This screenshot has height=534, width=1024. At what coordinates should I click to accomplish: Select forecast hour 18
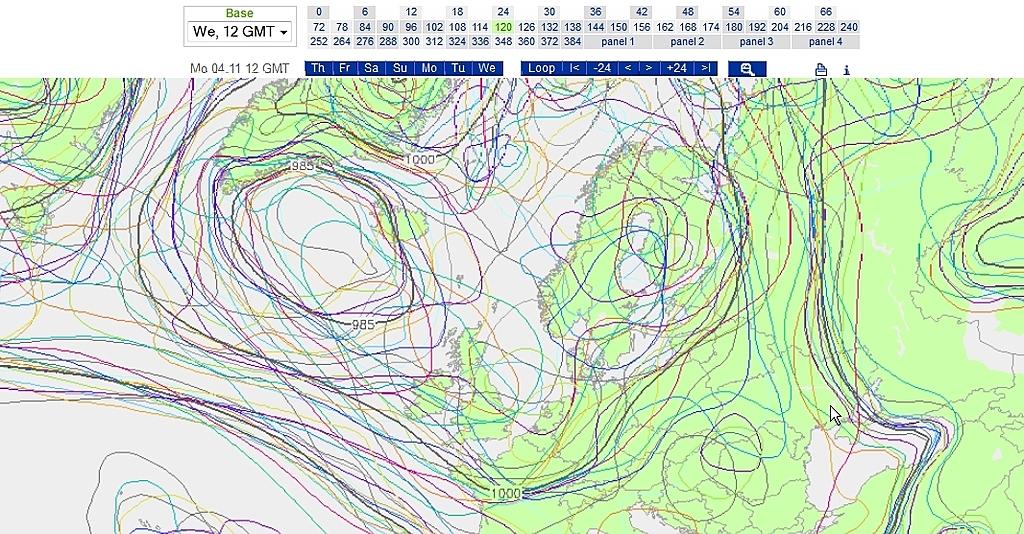457,12
